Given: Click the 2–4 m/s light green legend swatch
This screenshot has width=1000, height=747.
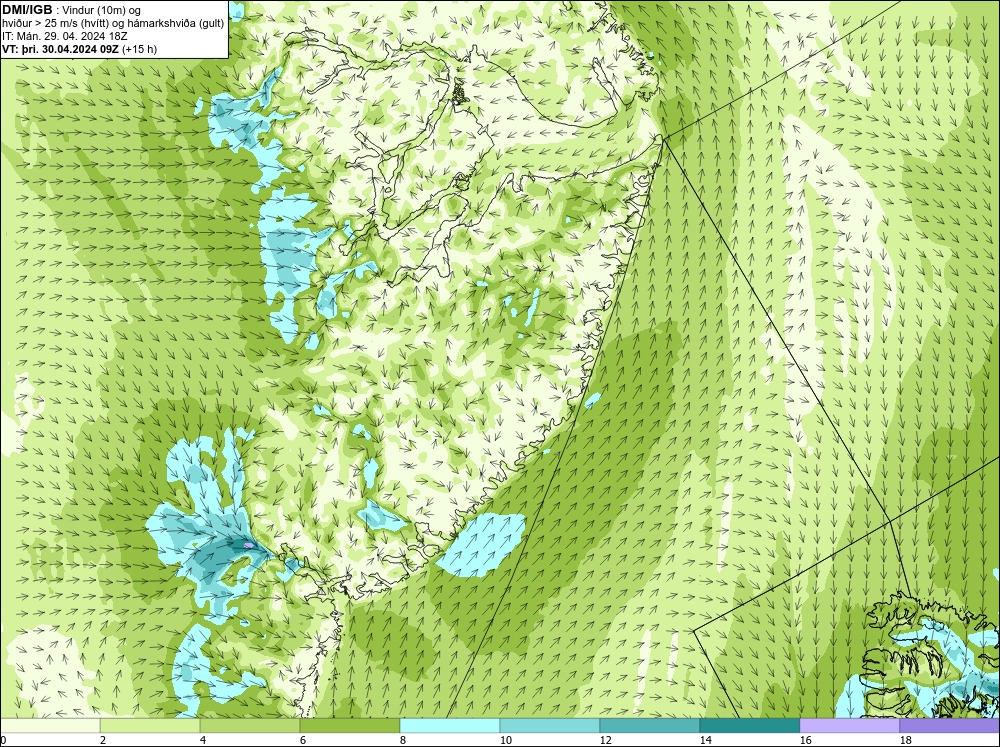Looking at the screenshot, I should 150,725.
